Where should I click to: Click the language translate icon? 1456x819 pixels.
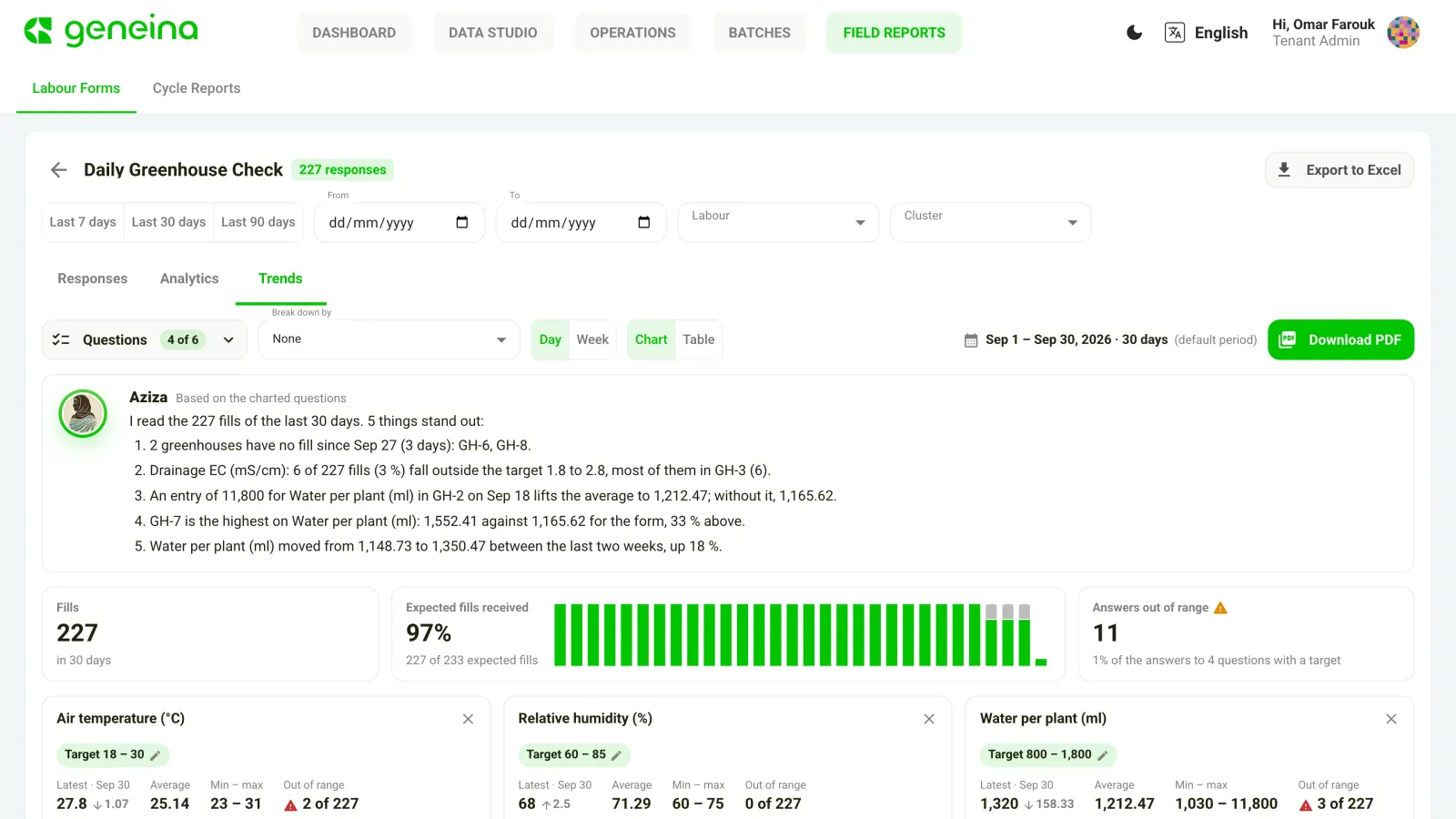[x=1175, y=33]
